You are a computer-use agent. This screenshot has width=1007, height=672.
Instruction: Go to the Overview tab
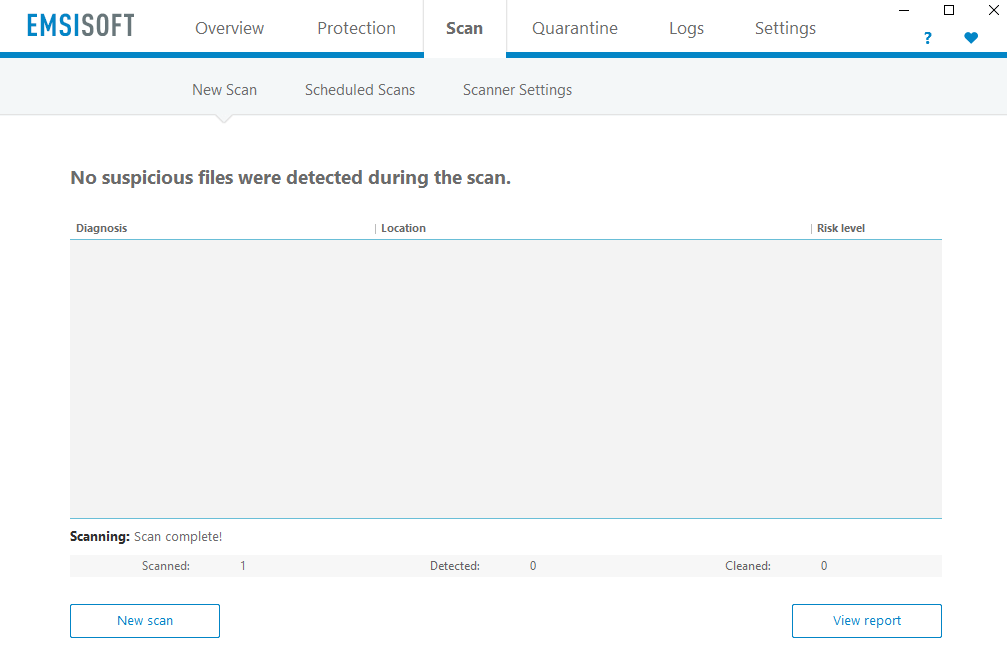[x=229, y=28]
